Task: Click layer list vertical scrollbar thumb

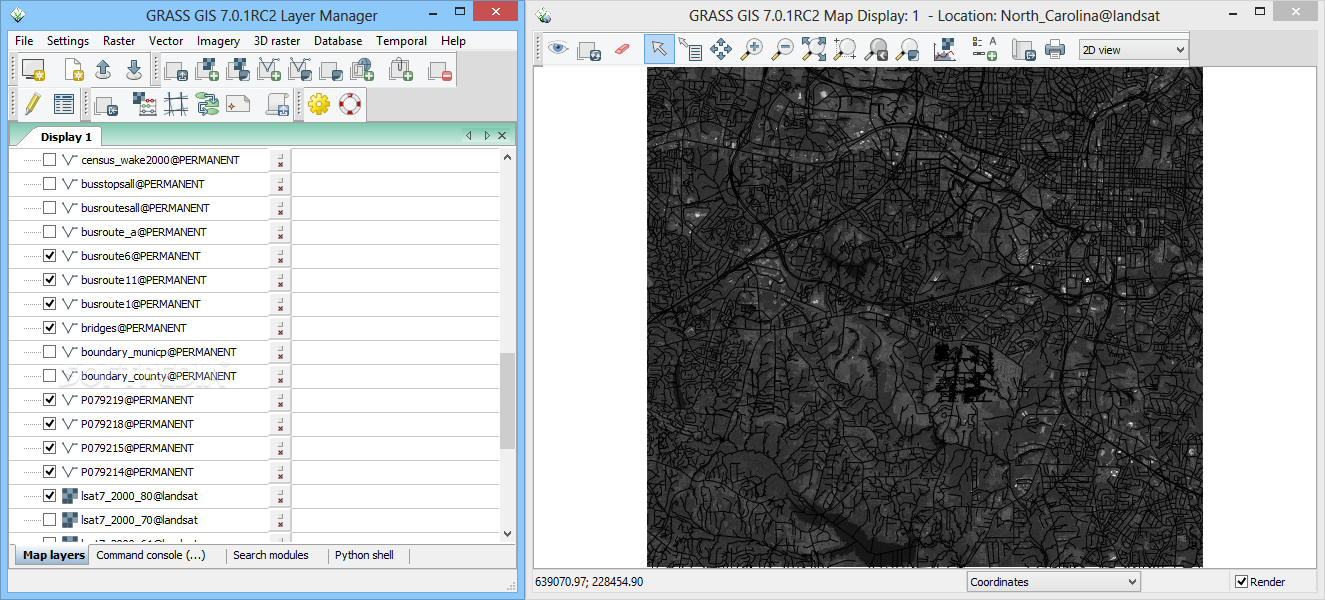Action: pyautogui.click(x=507, y=400)
